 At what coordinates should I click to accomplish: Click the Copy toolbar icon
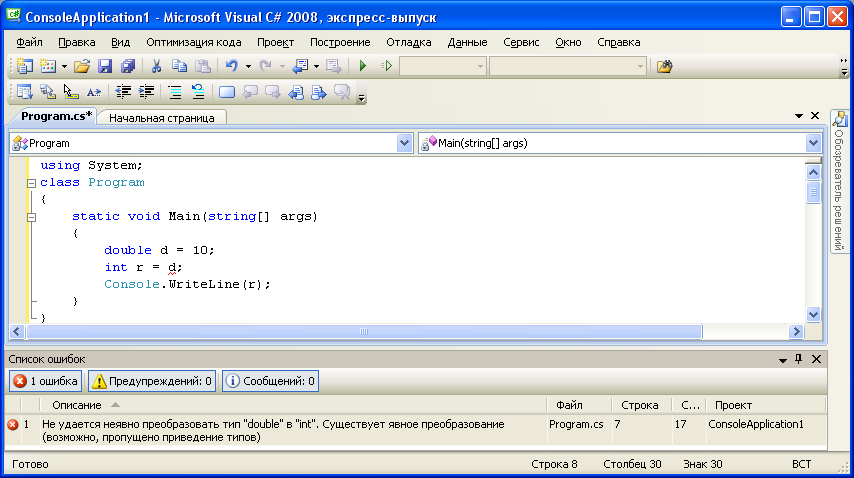(179, 66)
